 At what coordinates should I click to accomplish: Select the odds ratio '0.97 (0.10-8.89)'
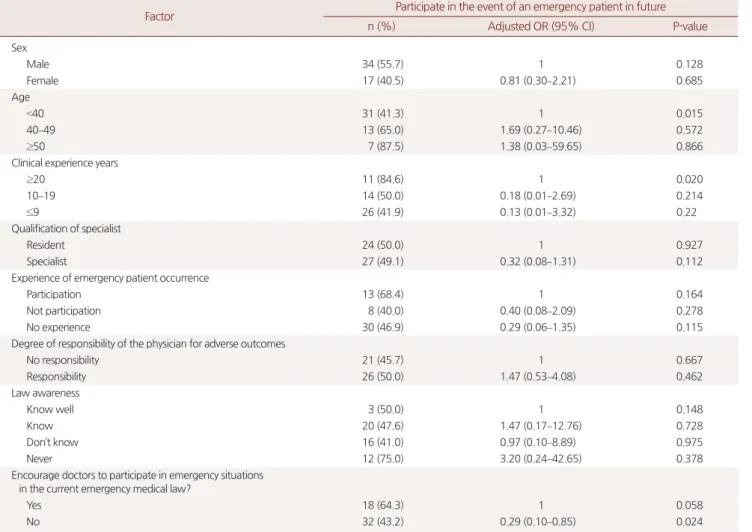(538, 442)
